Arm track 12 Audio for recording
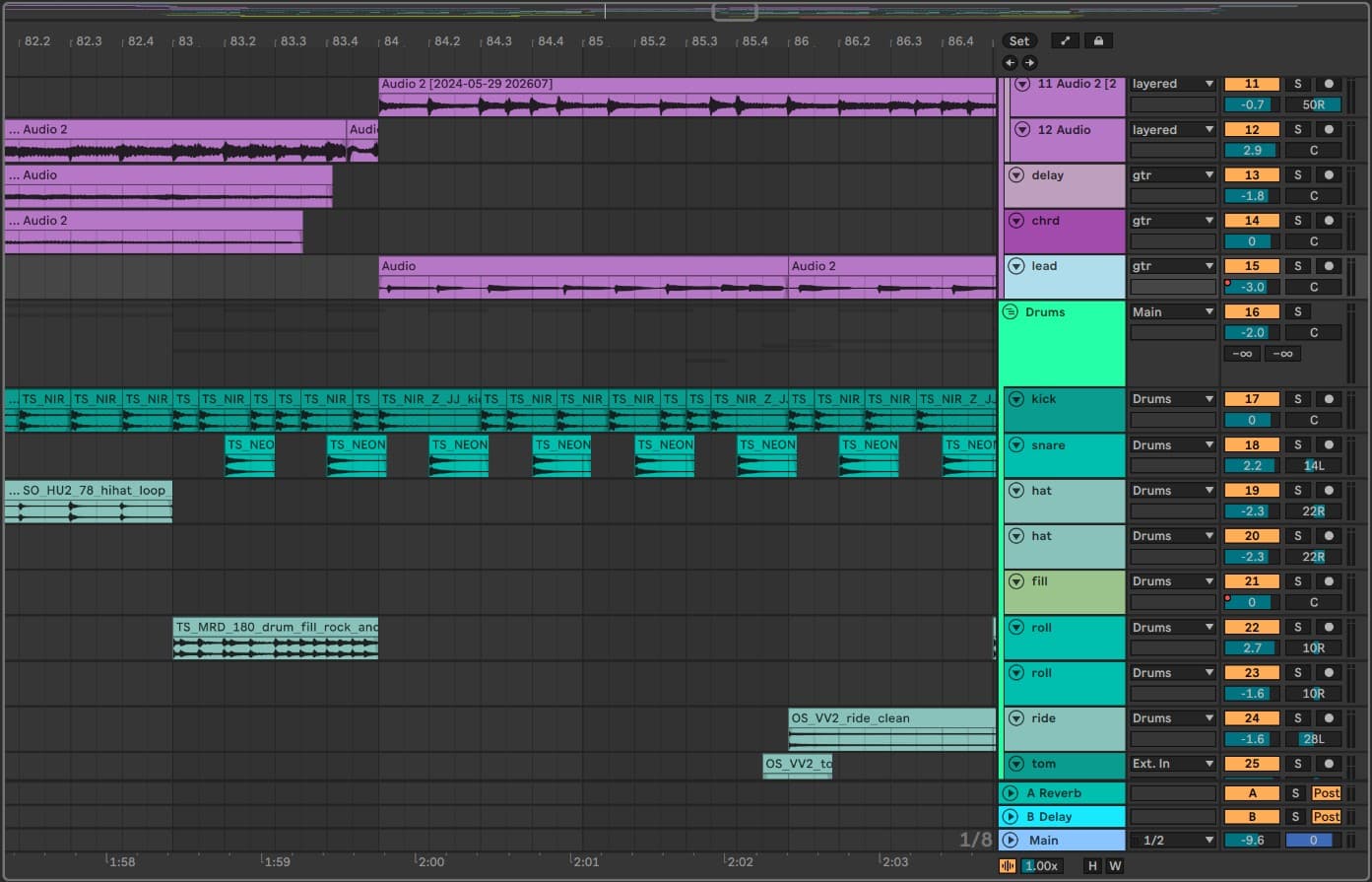This screenshot has width=1372, height=882. (x=1329, y=129)
